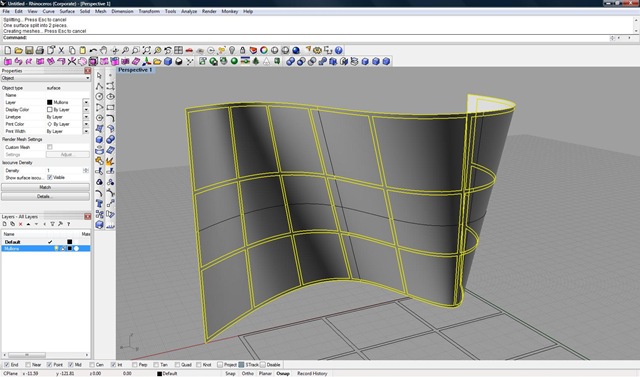Click the Undo arrow icon

click(x=93, y=50)
